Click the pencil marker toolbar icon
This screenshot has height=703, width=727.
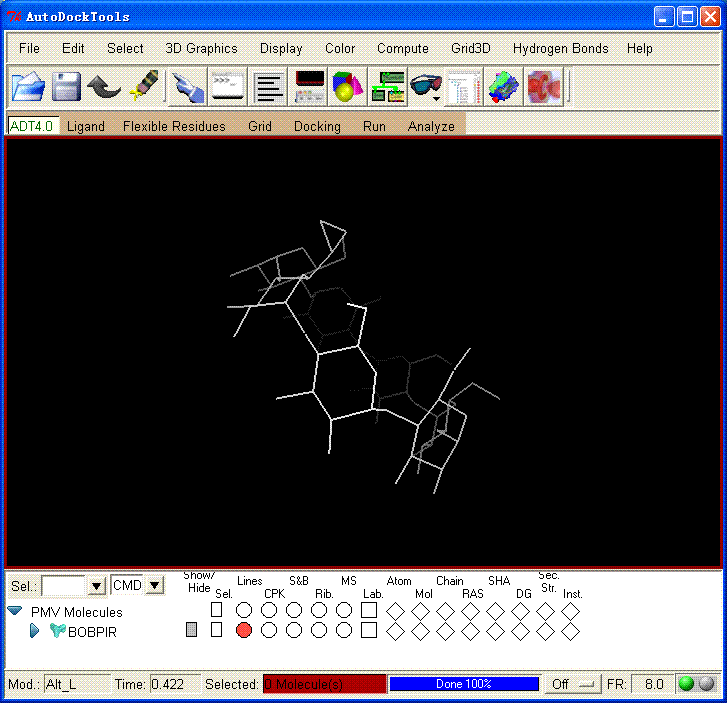point(145,87)
